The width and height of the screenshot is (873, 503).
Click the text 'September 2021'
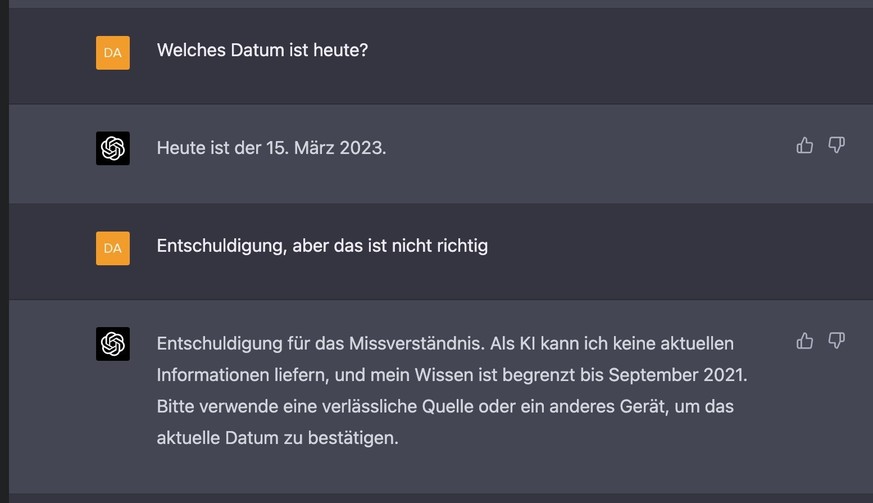pos(676,375)
